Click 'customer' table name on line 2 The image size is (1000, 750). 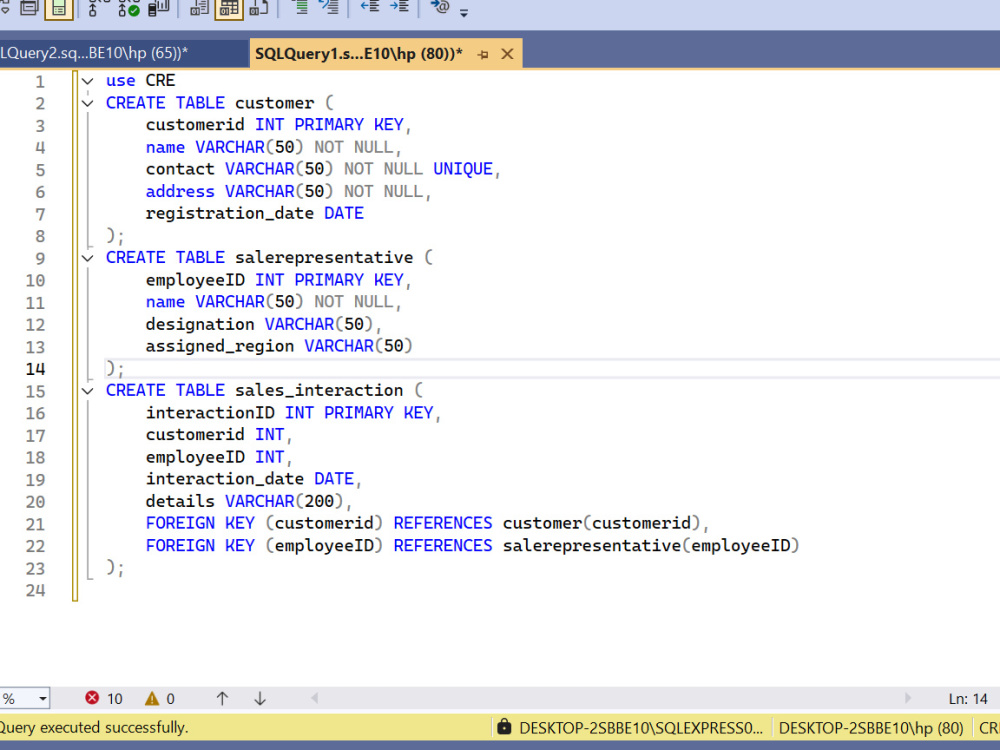(274, 103)
